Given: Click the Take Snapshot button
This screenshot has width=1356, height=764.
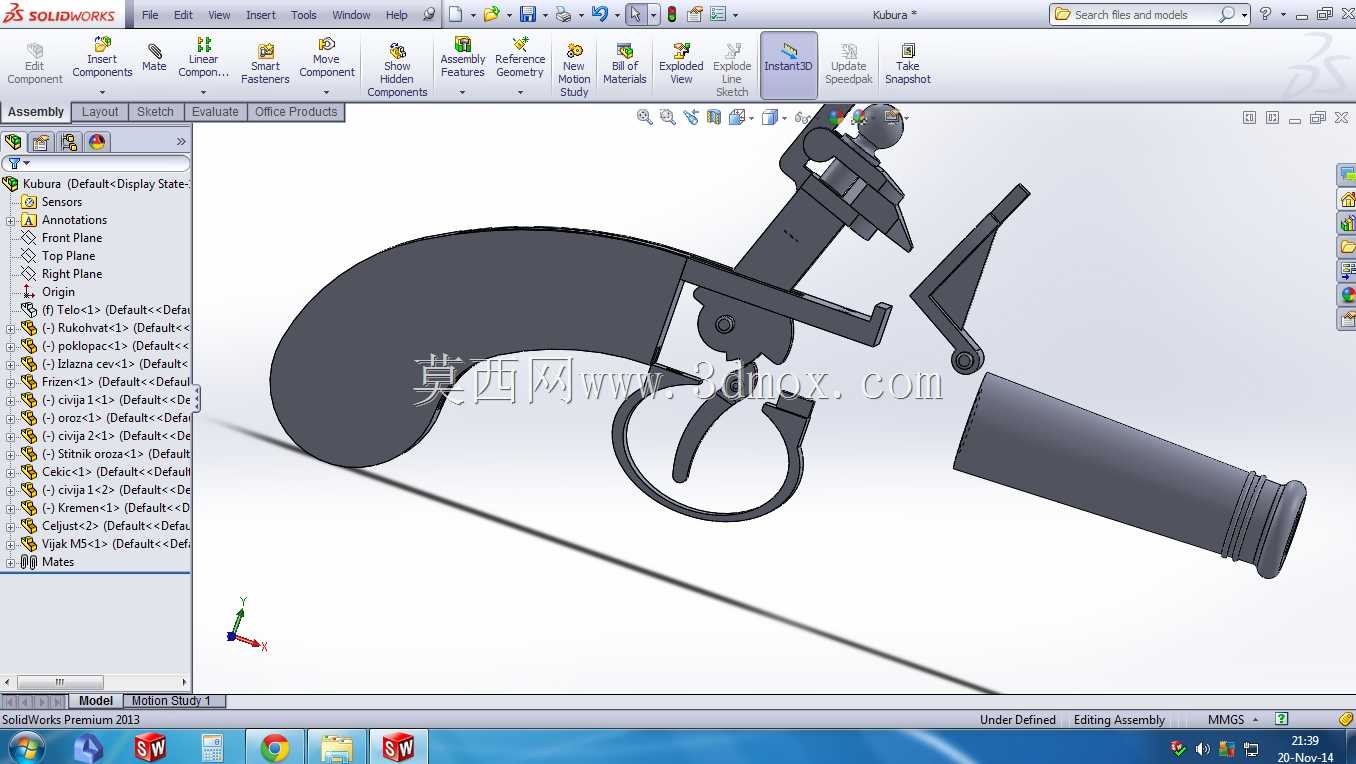Looking at the screenshot, I should tap(907, 62).
